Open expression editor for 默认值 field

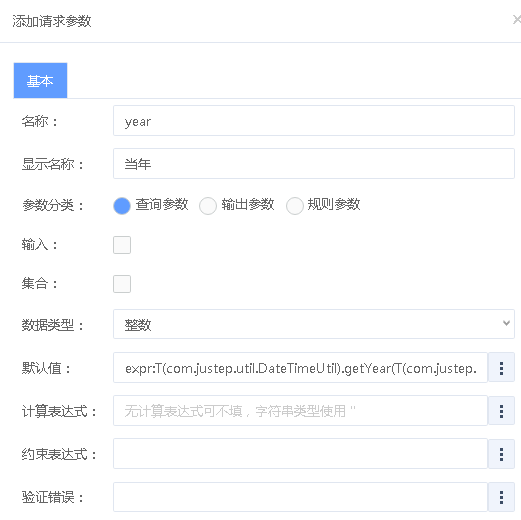(501, 368)
